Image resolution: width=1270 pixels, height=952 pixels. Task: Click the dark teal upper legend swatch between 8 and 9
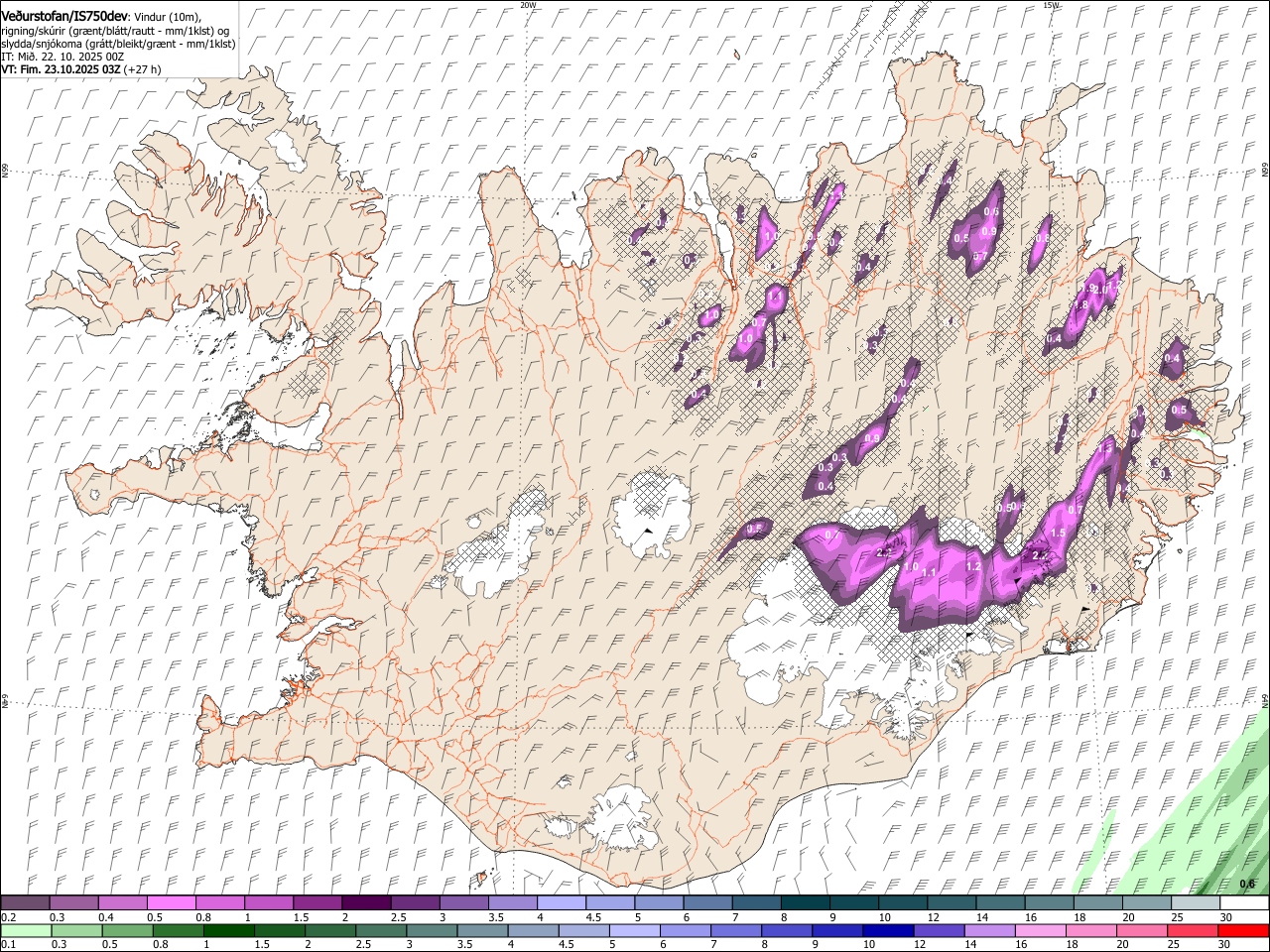coord(806,903)
